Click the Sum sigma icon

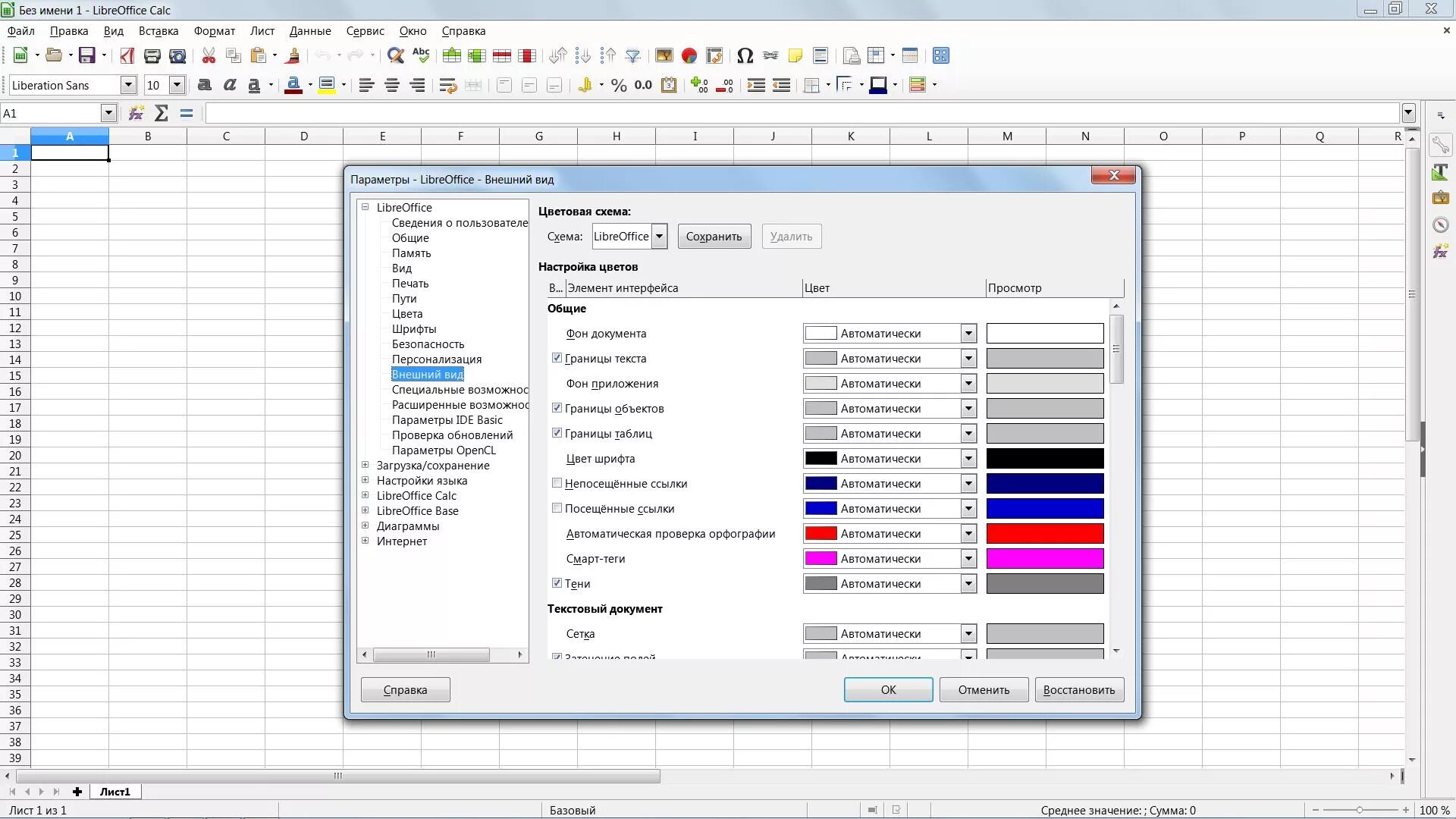tap(161, 113)
